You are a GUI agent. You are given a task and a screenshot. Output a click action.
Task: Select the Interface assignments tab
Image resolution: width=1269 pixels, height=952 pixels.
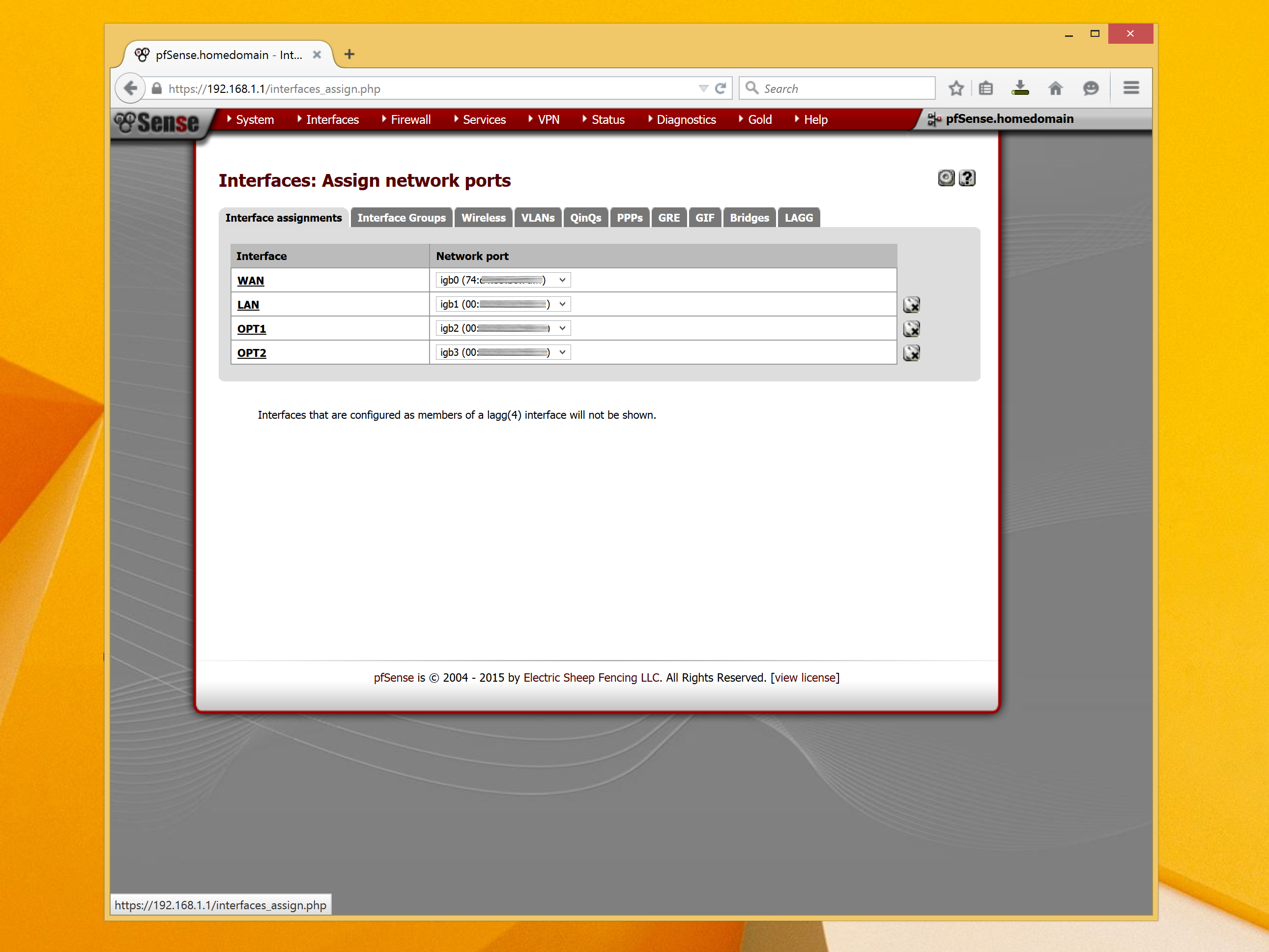284,218
